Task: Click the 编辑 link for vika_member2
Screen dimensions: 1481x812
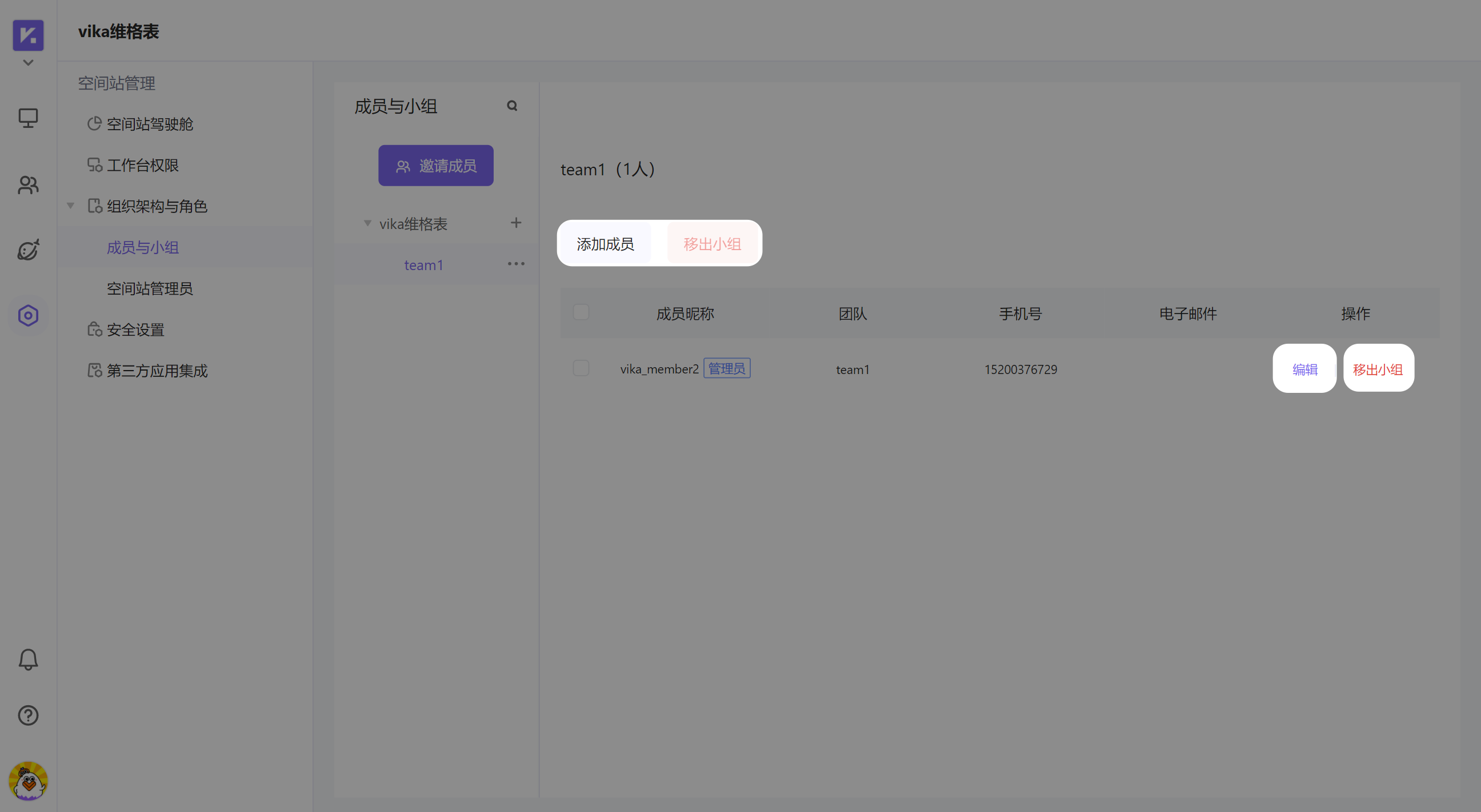Action: 1304,368
